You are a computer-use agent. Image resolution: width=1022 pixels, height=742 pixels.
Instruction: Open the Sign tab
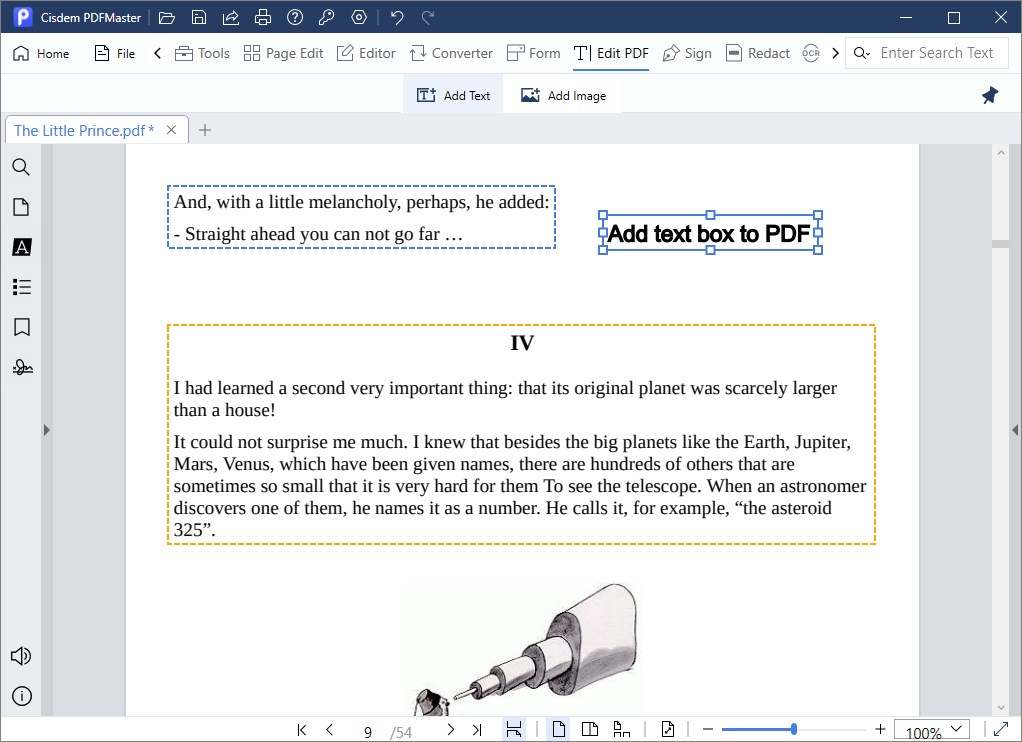pyautogui.click(x=687, y=53)
